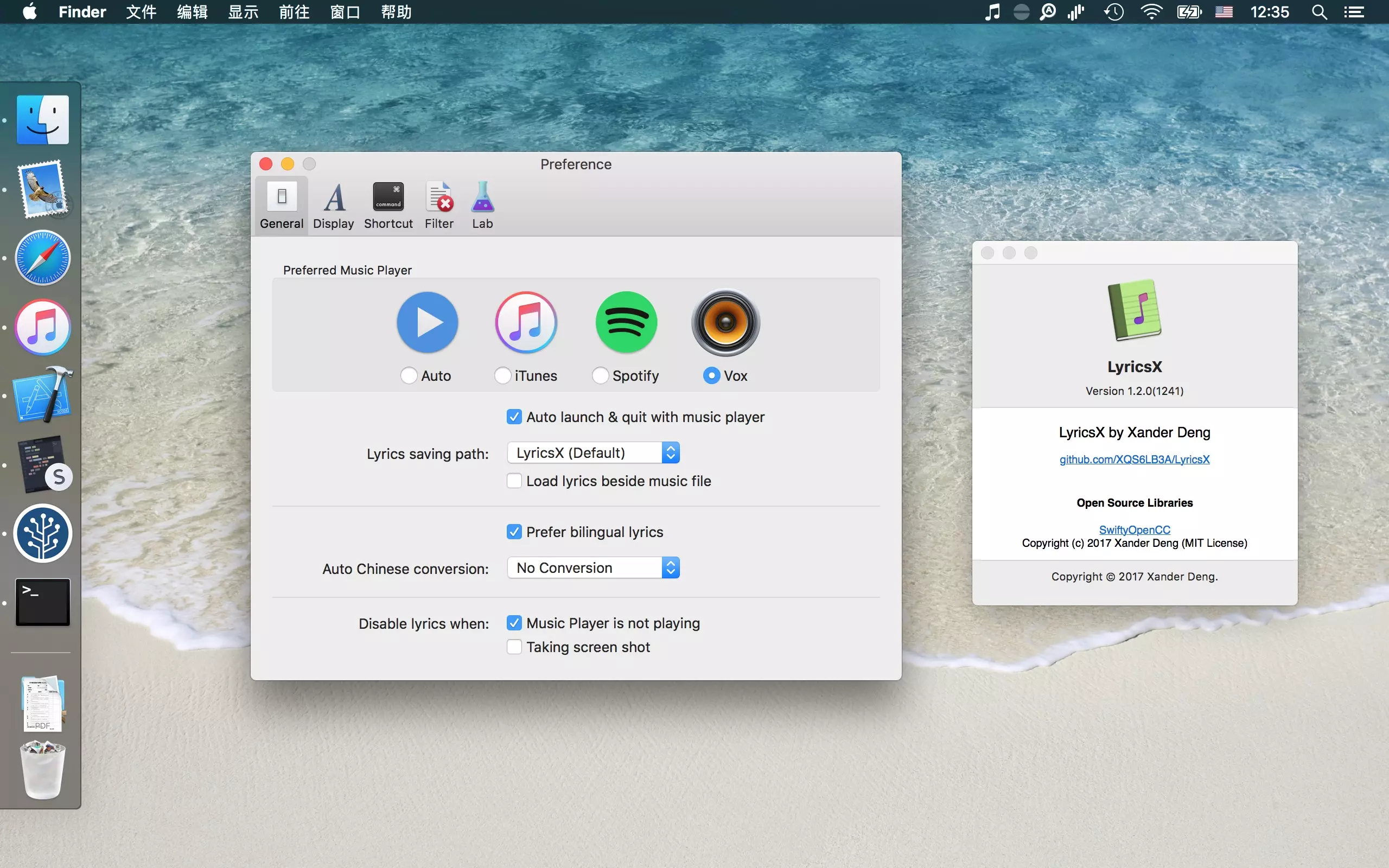Open the LyricsX music note menu bar icon
The image size is (1389, 868).
pyautogui.click(x=992, y=12)
